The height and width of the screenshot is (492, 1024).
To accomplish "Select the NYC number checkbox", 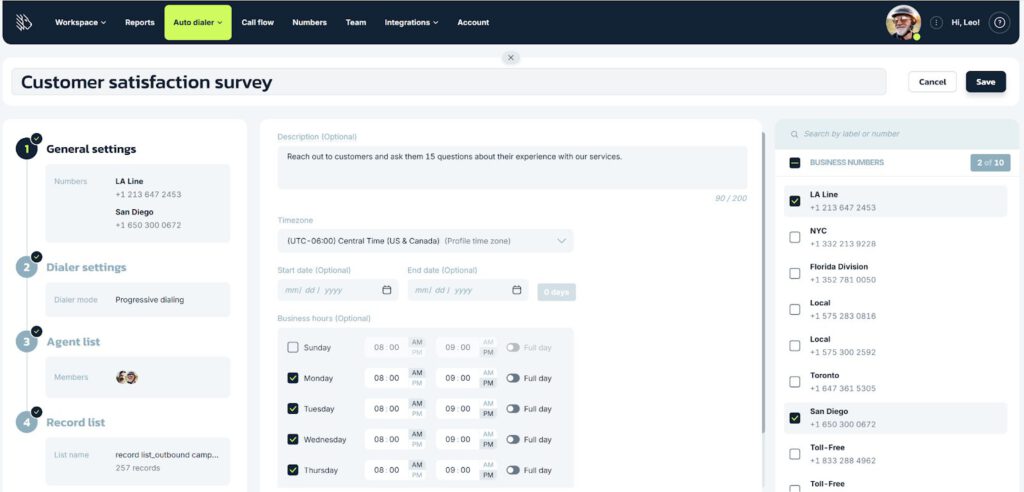I will point(795,237).
